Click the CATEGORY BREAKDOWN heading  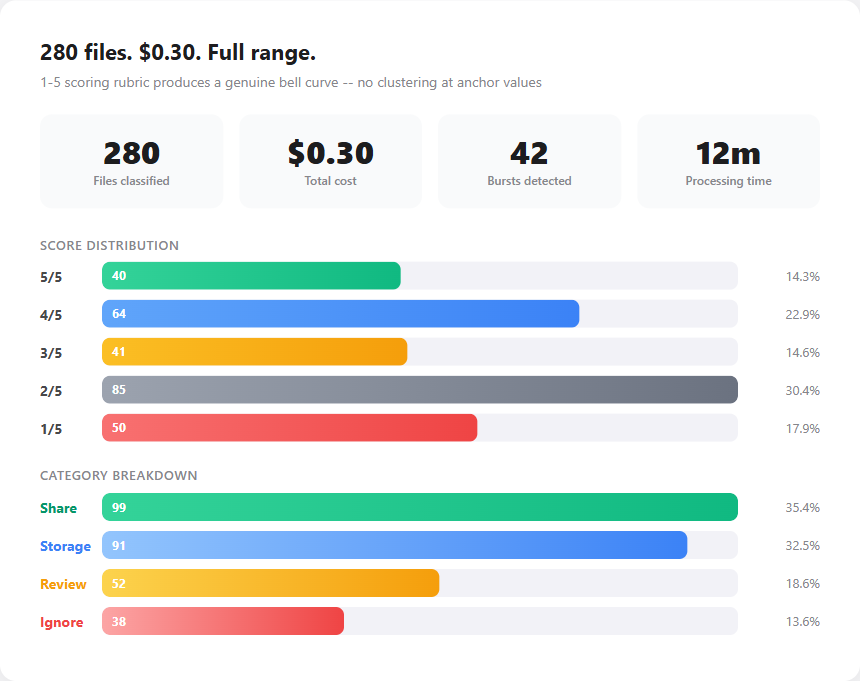118,475
